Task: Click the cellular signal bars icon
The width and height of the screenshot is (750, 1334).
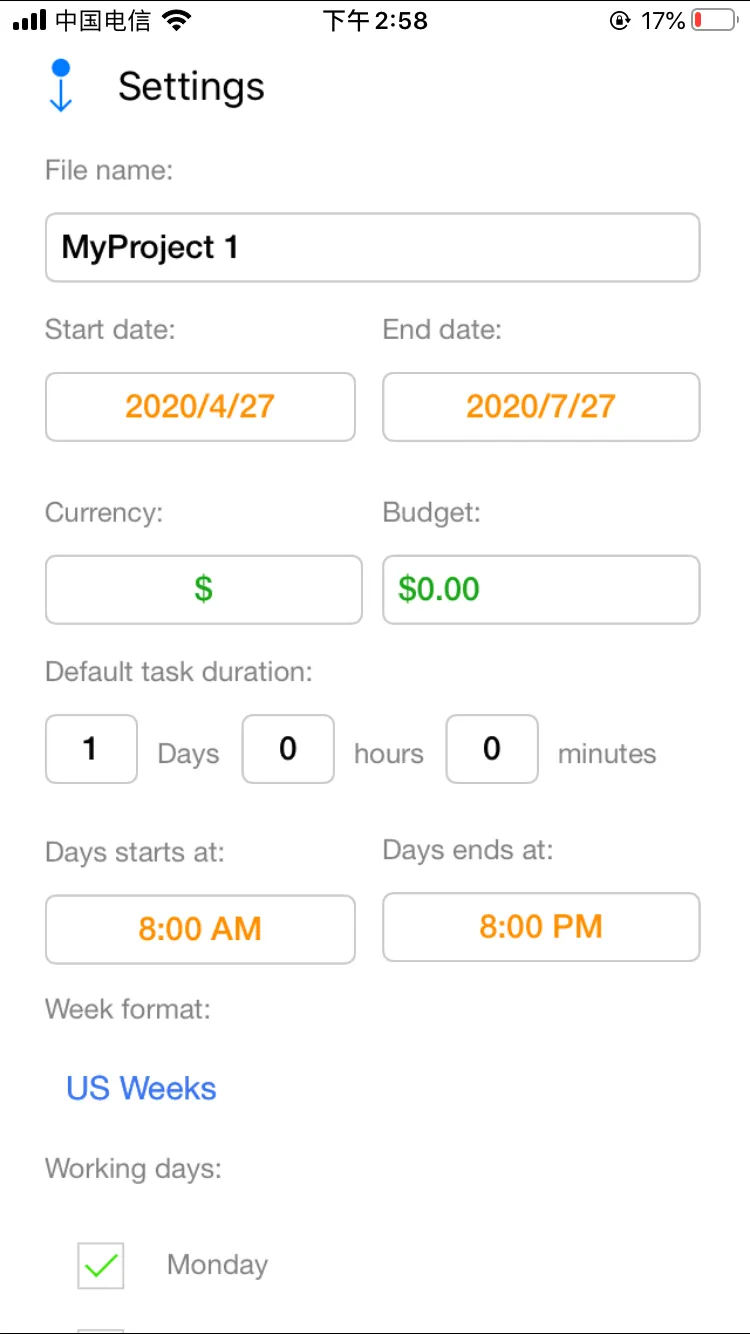Action: (30, 21)
